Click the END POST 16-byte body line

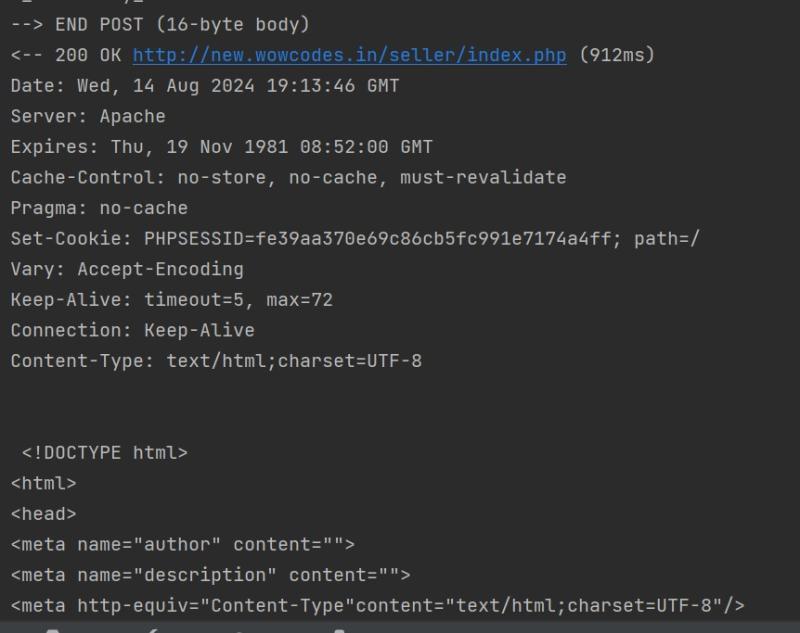(160, 24)
